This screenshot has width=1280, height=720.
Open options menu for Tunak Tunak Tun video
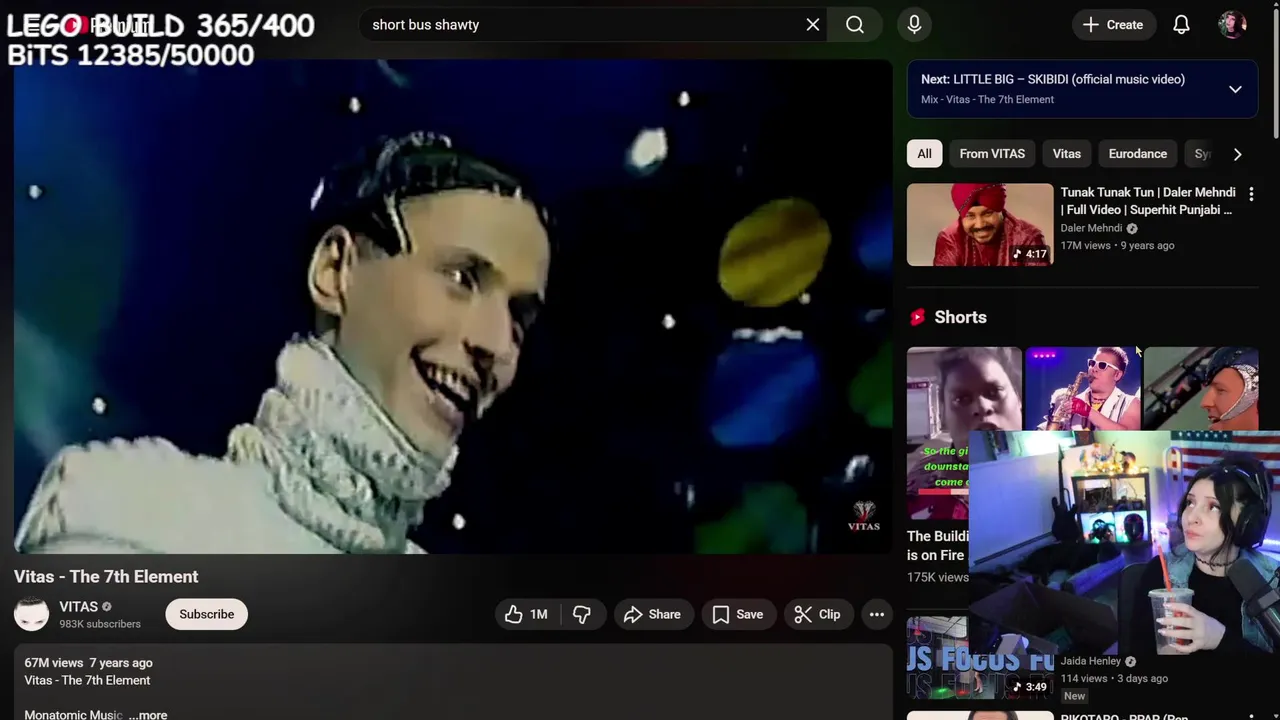point(1251,194)
